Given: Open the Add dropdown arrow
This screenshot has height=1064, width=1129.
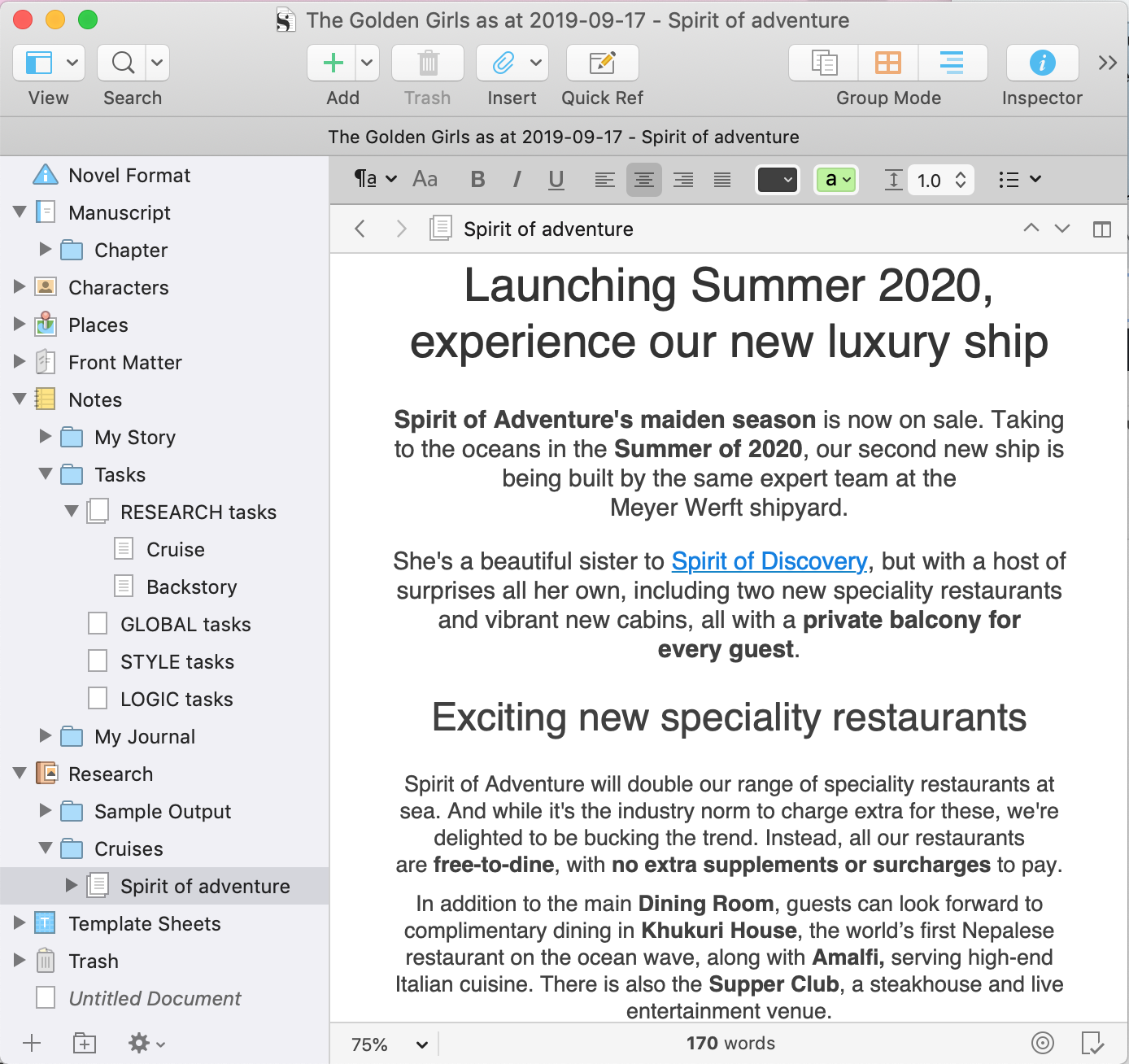Looking at the screenshot, I should (367, 63).
